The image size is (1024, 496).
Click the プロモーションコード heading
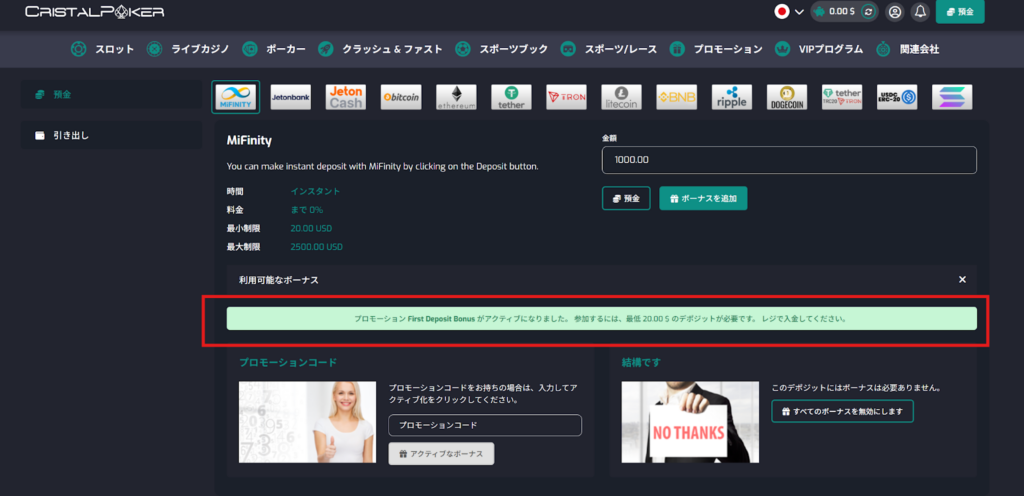pos(288,362)
